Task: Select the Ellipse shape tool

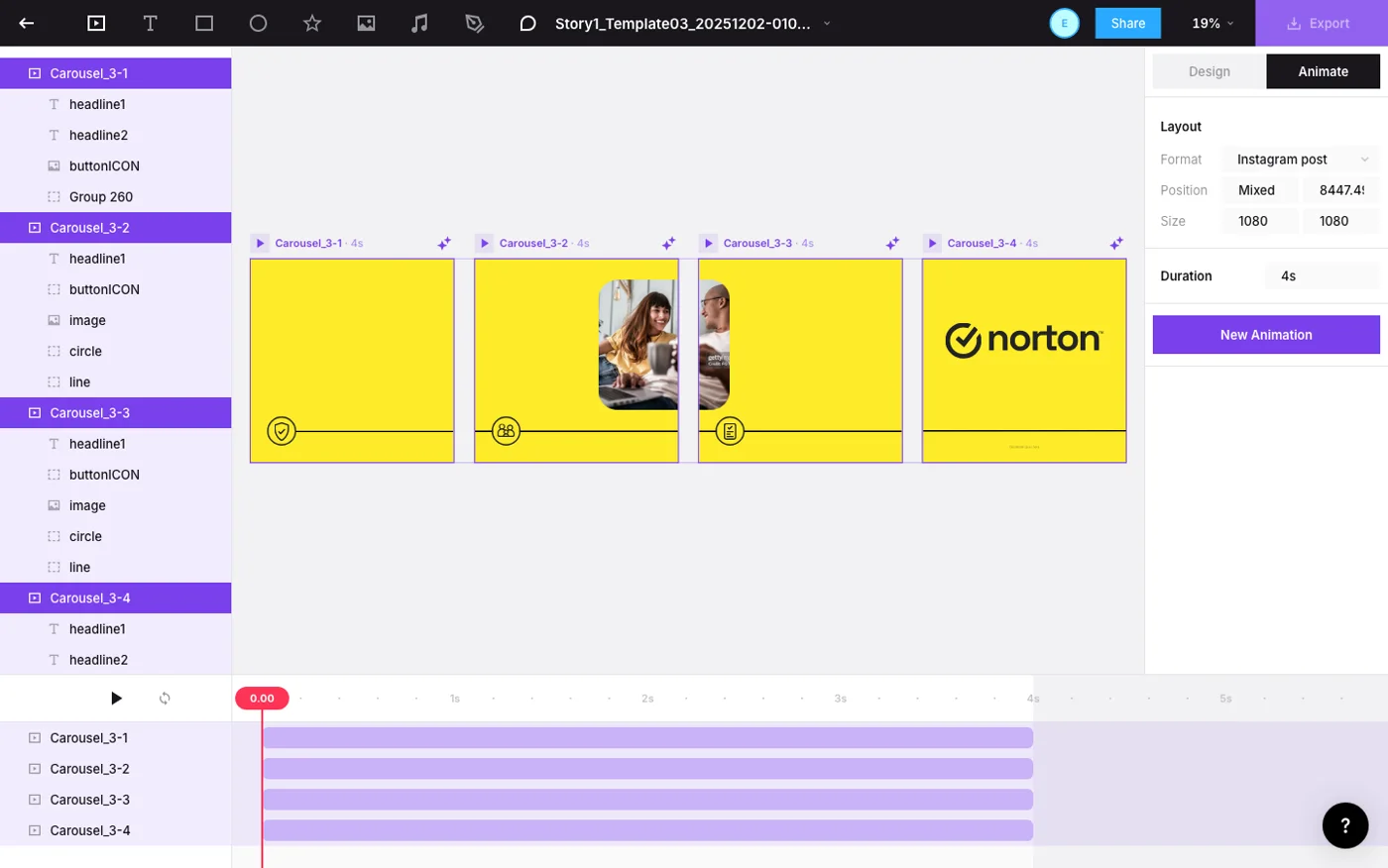Action: coord(258,23)
